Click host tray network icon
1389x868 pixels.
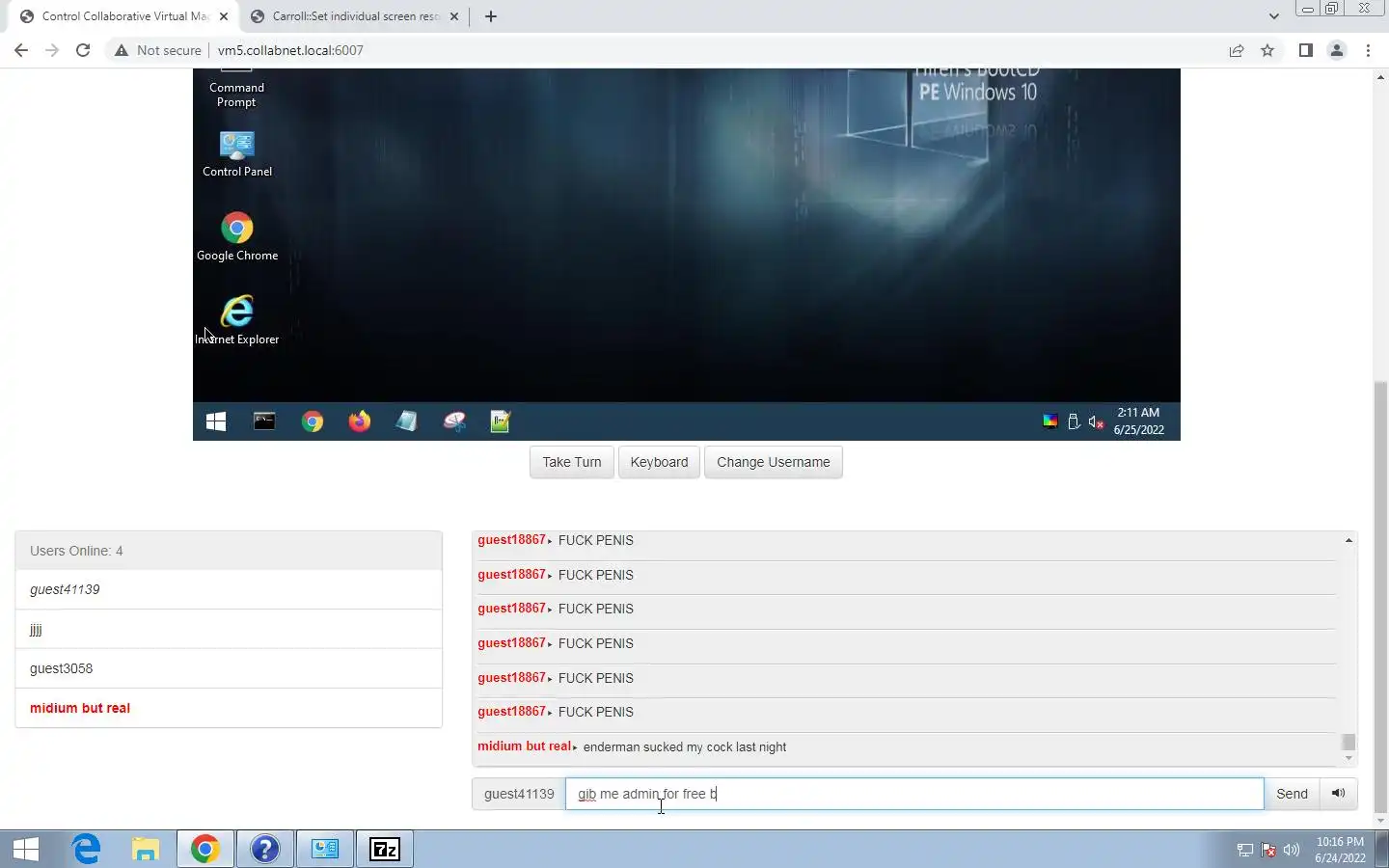point(1245,850)
